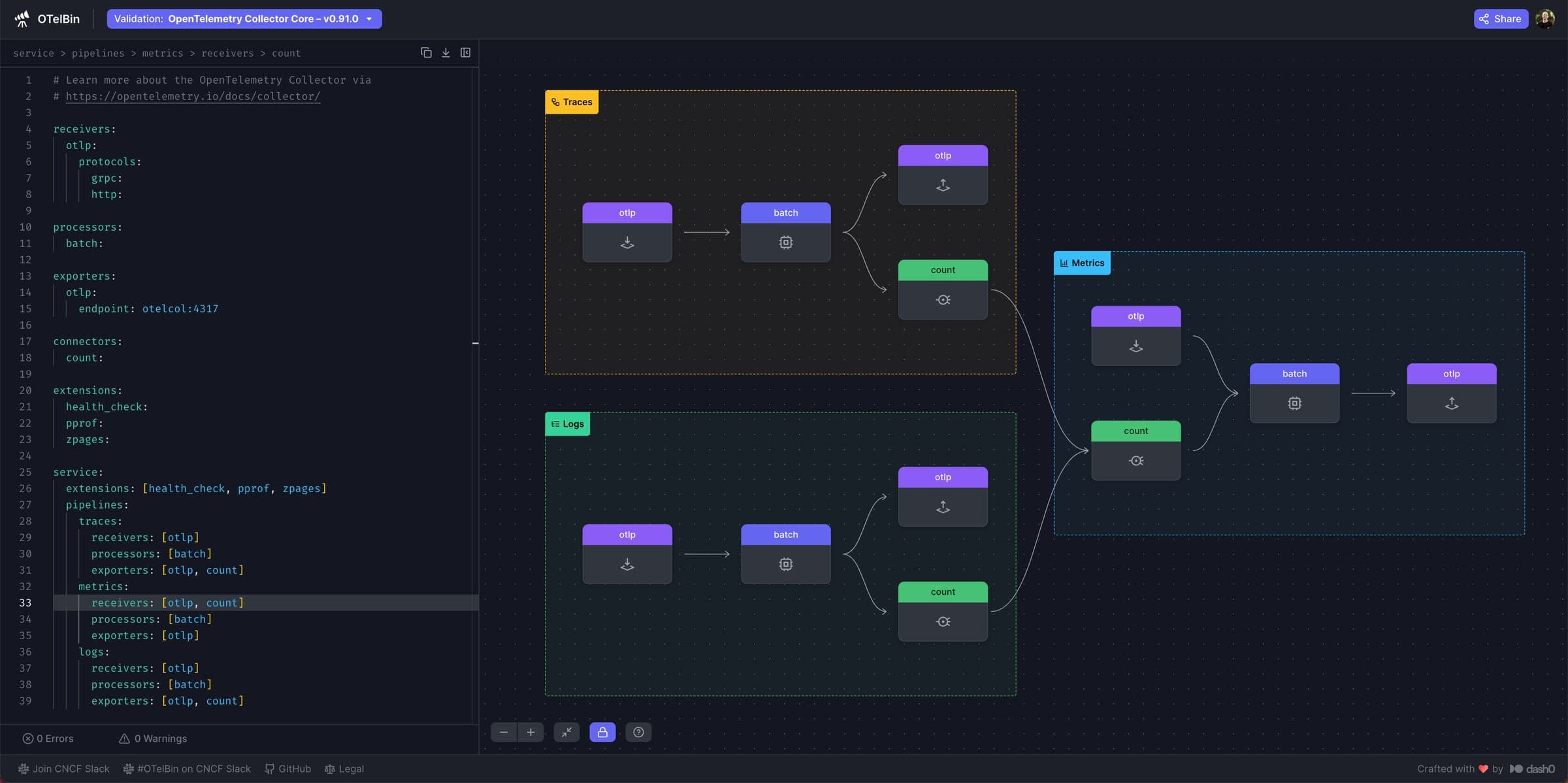Click the 0 Errors status
Screen dimensions: 1568x783
[x=48, y=739]
